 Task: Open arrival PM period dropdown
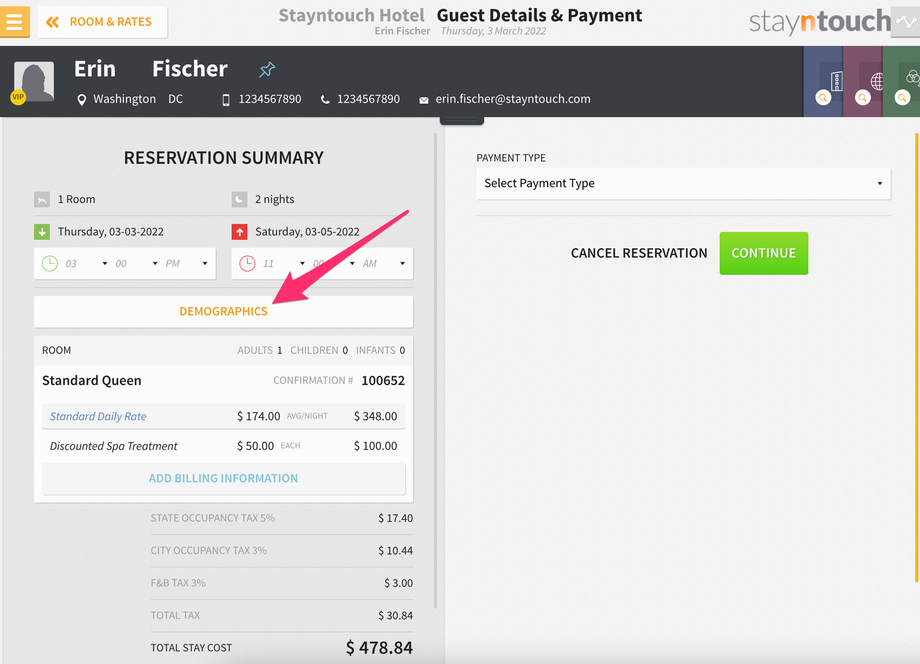tap(187, 264)
